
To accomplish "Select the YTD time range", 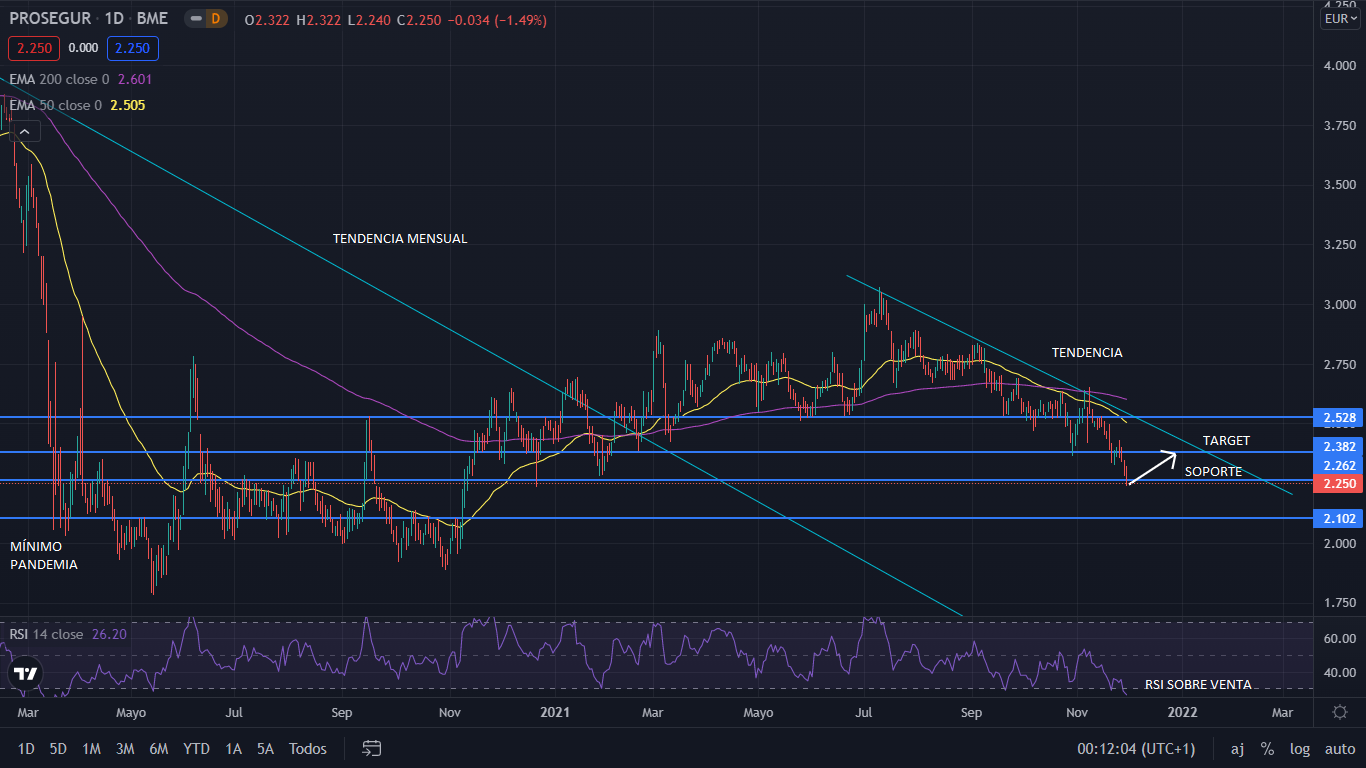I will pos(196,749).
